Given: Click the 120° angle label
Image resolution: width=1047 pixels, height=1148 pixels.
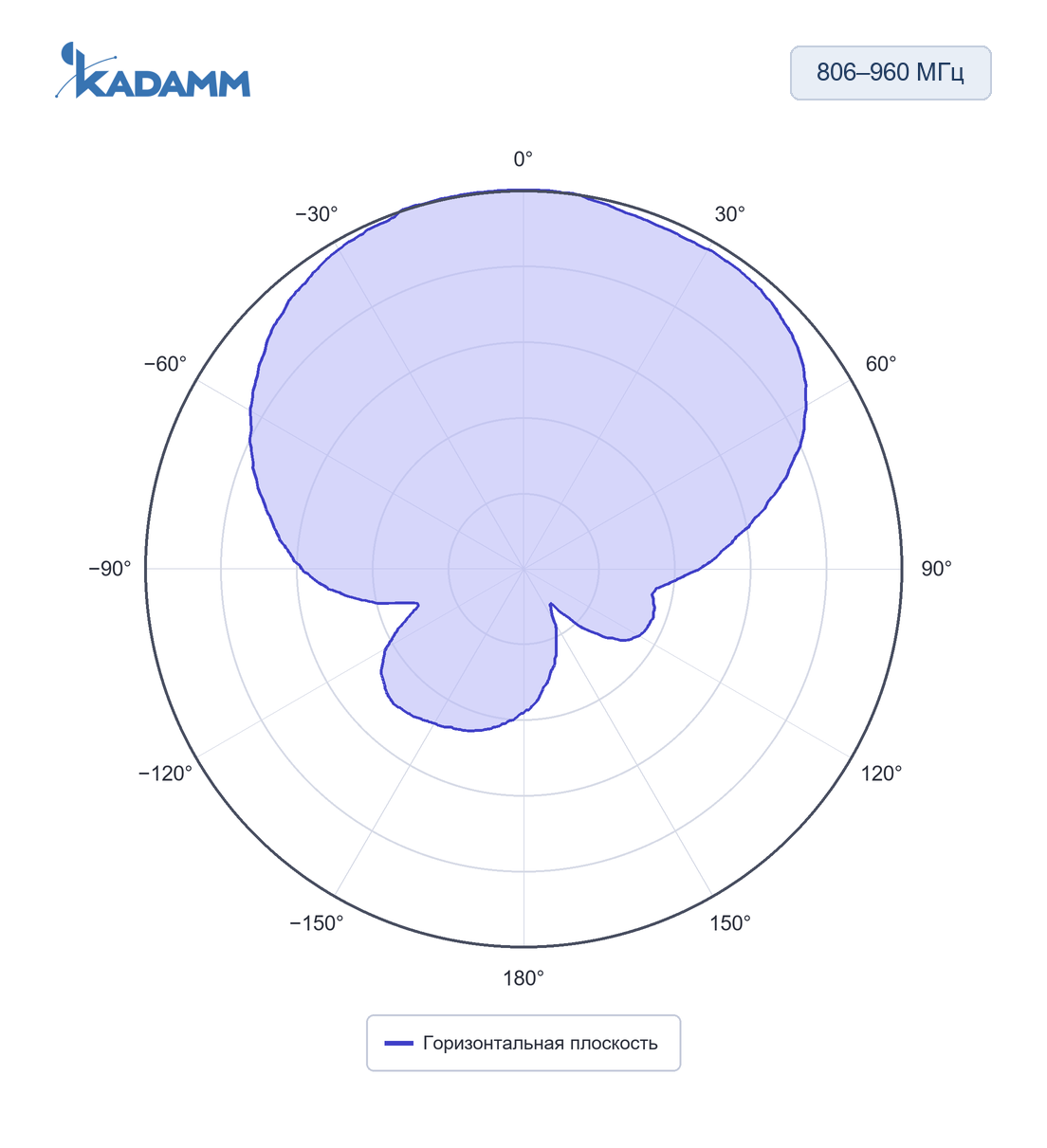Looking at the screenshot, I should click(x=882, y=774).
